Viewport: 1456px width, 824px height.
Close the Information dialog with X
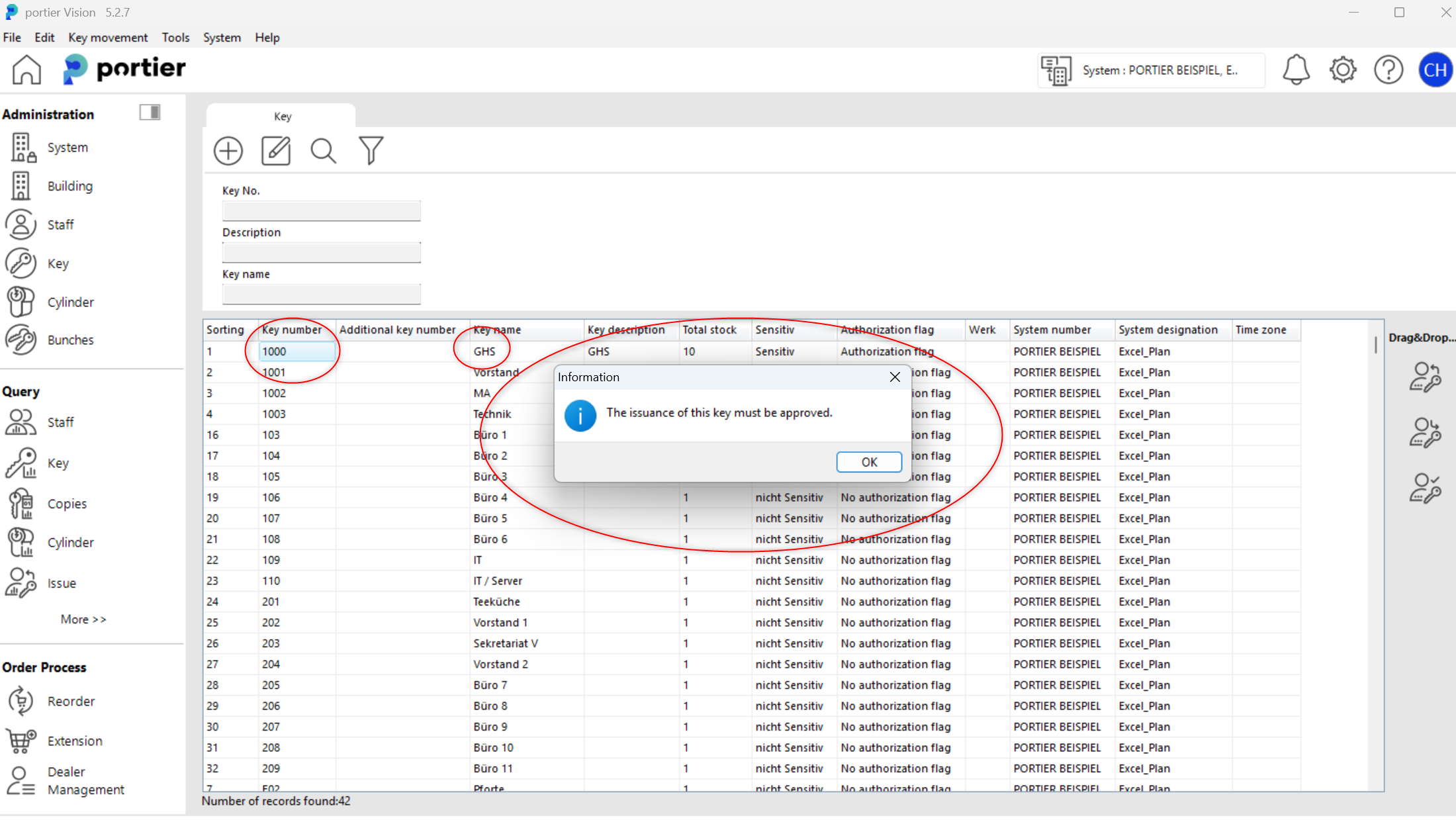pyautogui.click(x=895, y=377)
